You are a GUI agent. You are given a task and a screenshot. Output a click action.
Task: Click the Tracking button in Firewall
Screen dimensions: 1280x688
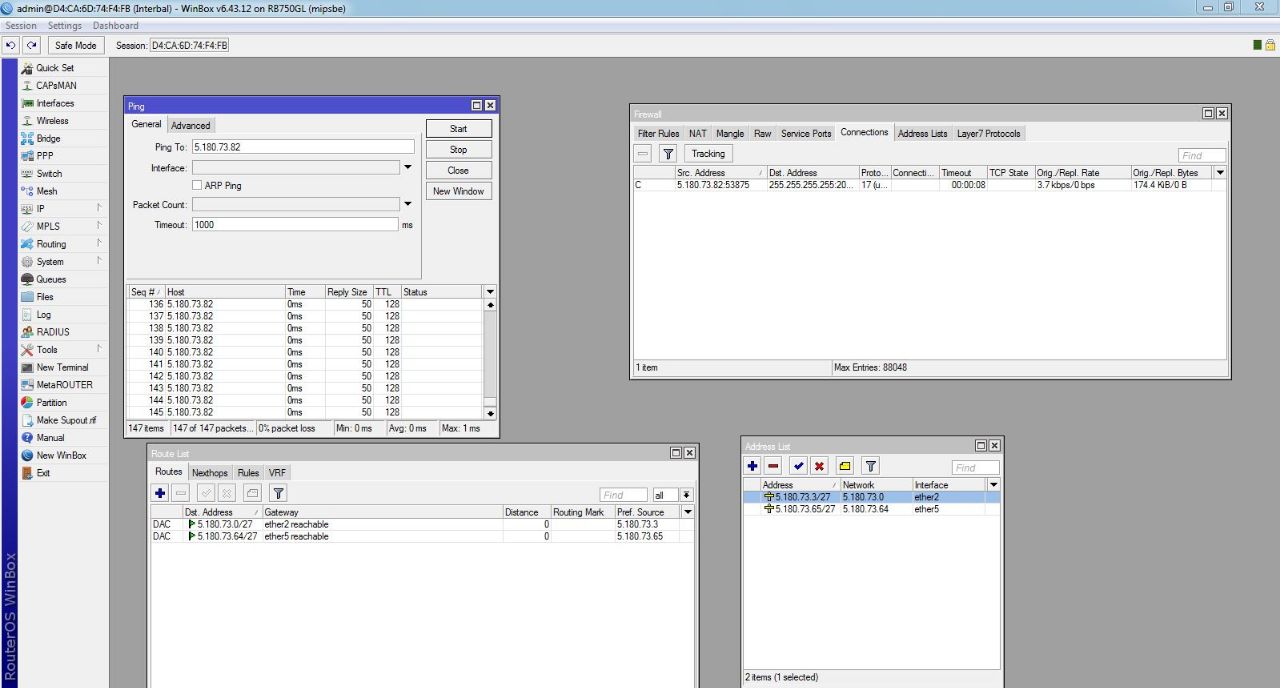coord(708,153)
